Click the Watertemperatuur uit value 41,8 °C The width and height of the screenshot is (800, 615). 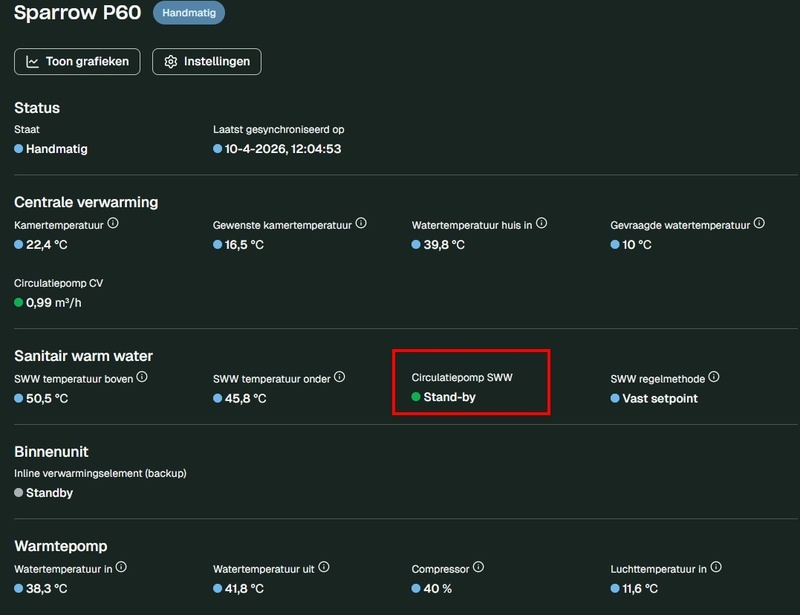[244, 589]
